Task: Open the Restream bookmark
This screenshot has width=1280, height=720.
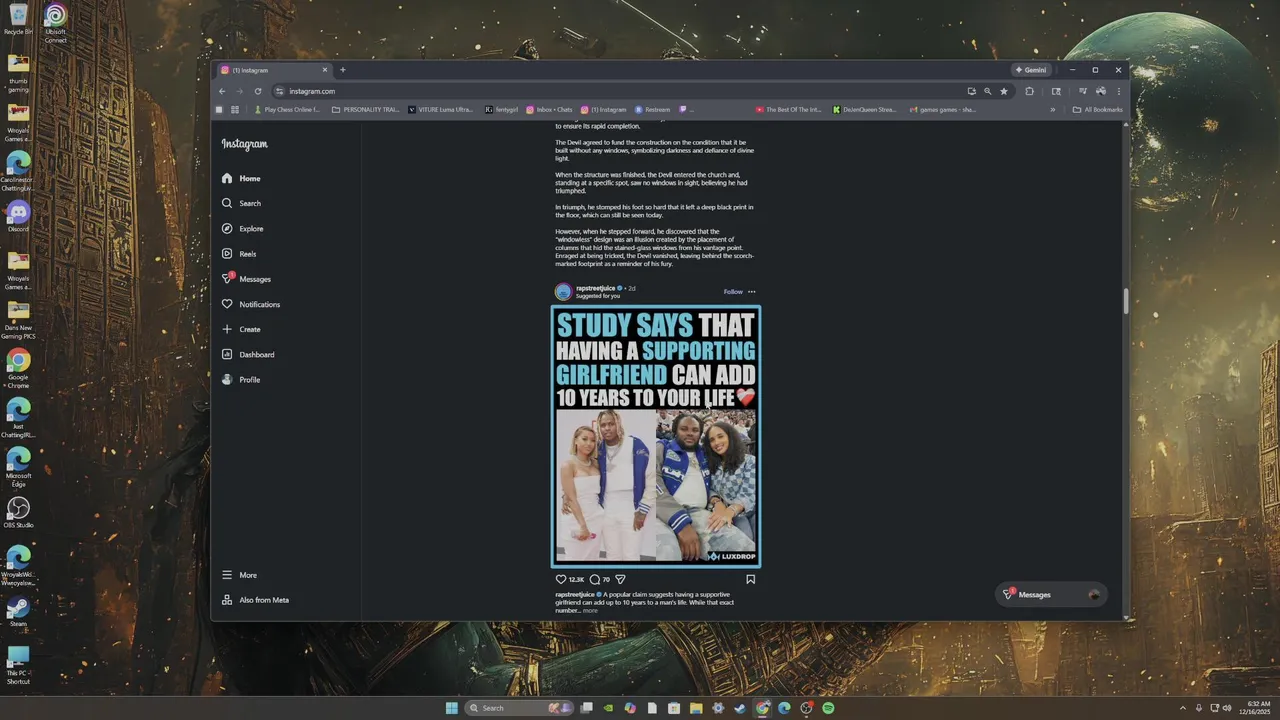Action: pyautogui.click(x=653, y=110)
